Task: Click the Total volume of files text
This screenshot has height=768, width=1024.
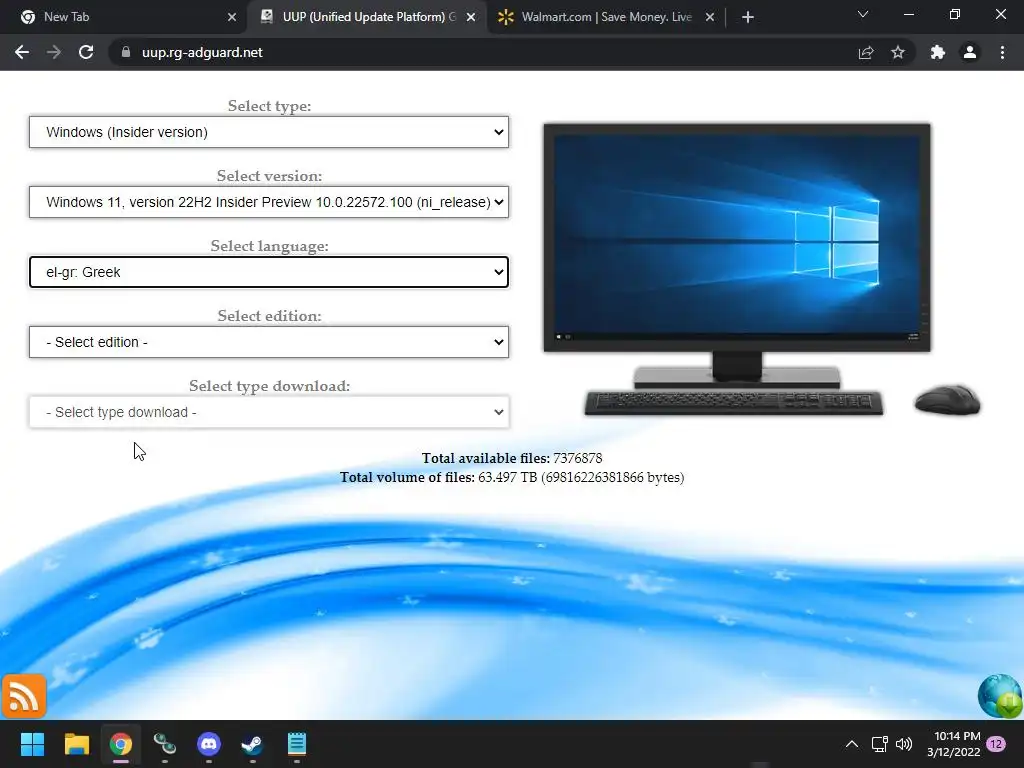Action: tap(511, 477)
